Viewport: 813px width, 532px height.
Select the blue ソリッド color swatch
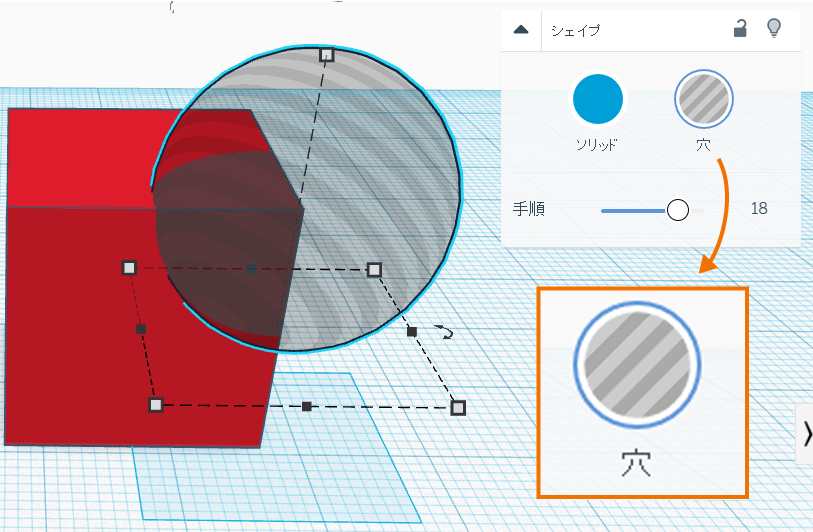pyautogui.click(x=598, y=99)
